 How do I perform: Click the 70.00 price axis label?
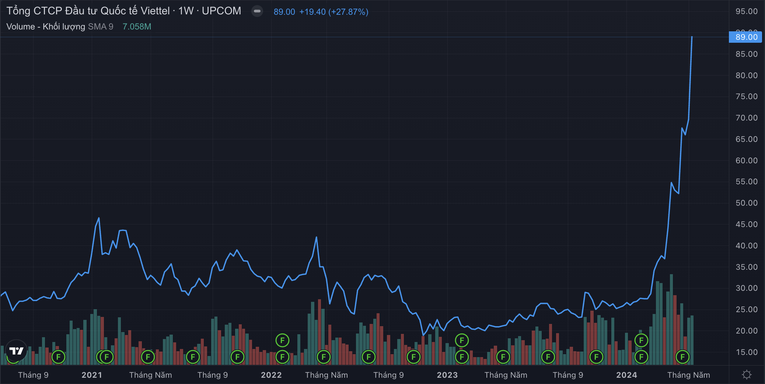tap(746, 118)
